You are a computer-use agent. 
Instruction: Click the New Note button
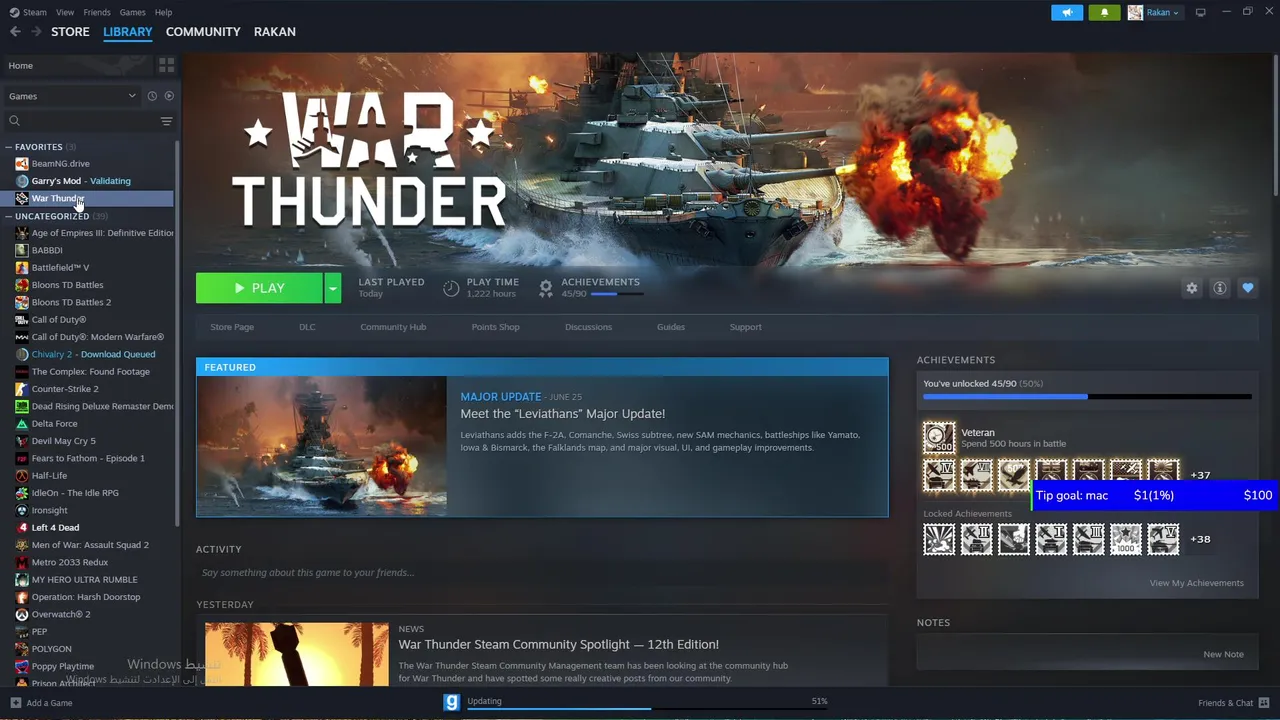(1223, 654)
